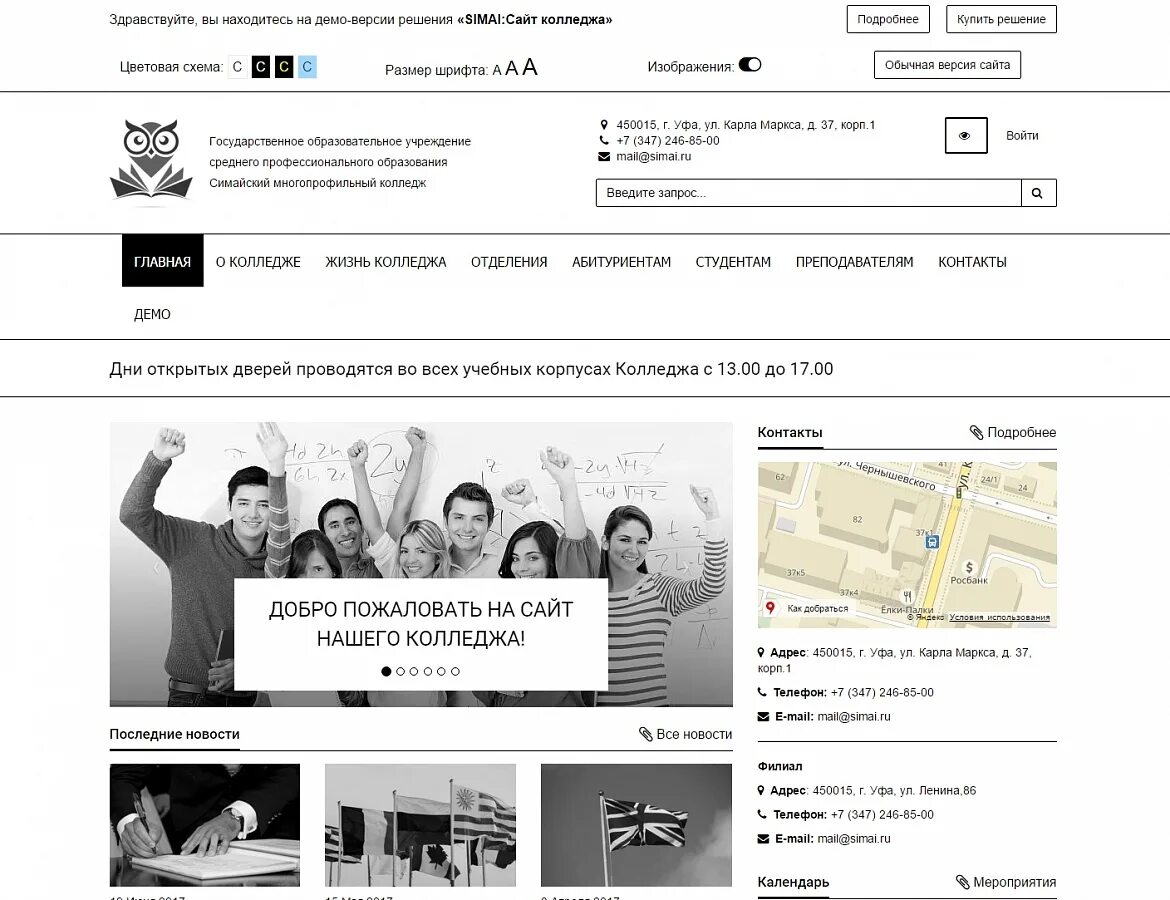1170x900 pixels.
Task: Open the СТУДЕНТАМ menu item
Action: [x=733, y=262]
